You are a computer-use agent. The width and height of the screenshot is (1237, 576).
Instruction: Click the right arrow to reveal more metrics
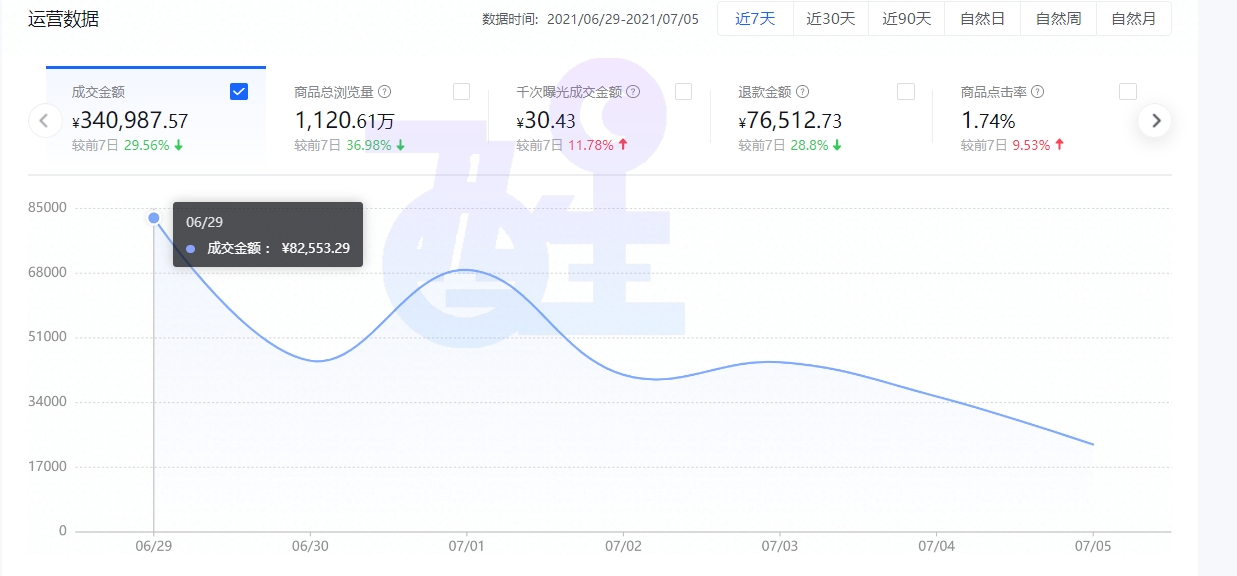click(1155, 120)
